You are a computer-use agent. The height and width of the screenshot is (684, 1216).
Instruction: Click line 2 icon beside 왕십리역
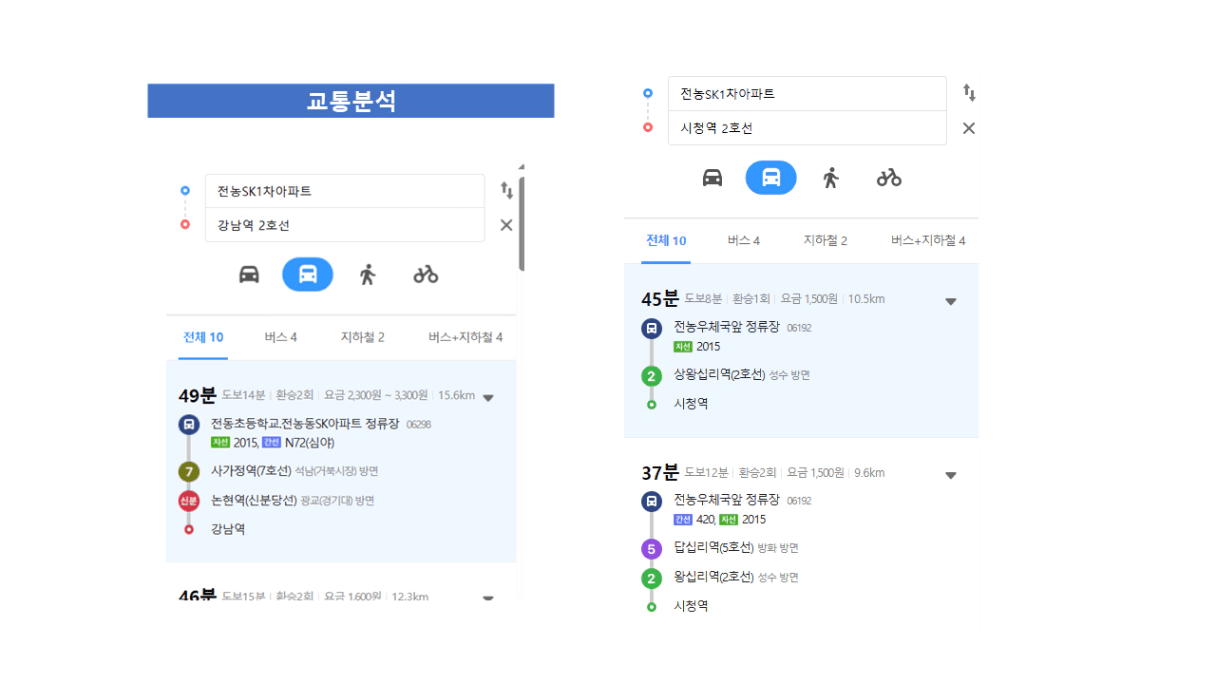pyautogui.click(x=651, y=578)
